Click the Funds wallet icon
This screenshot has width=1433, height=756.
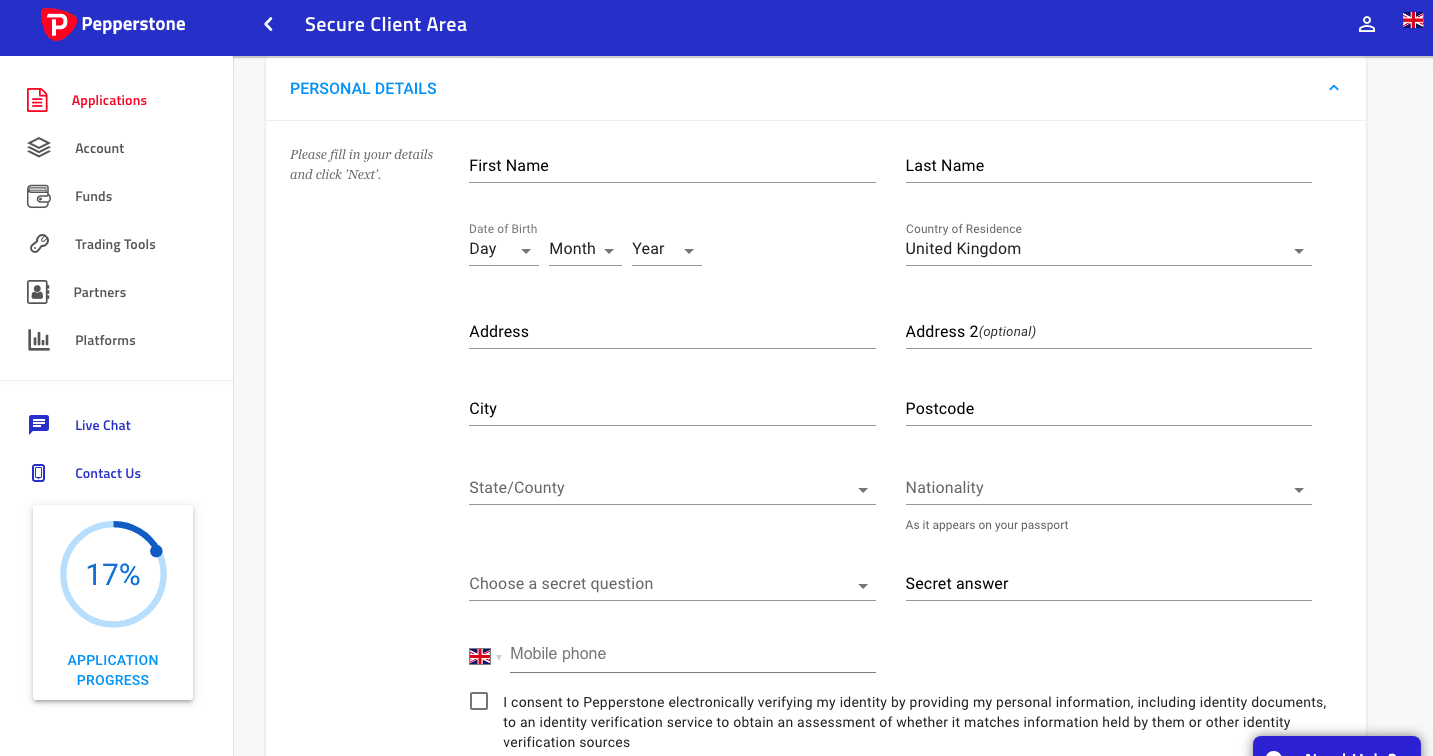coord(38,196)
